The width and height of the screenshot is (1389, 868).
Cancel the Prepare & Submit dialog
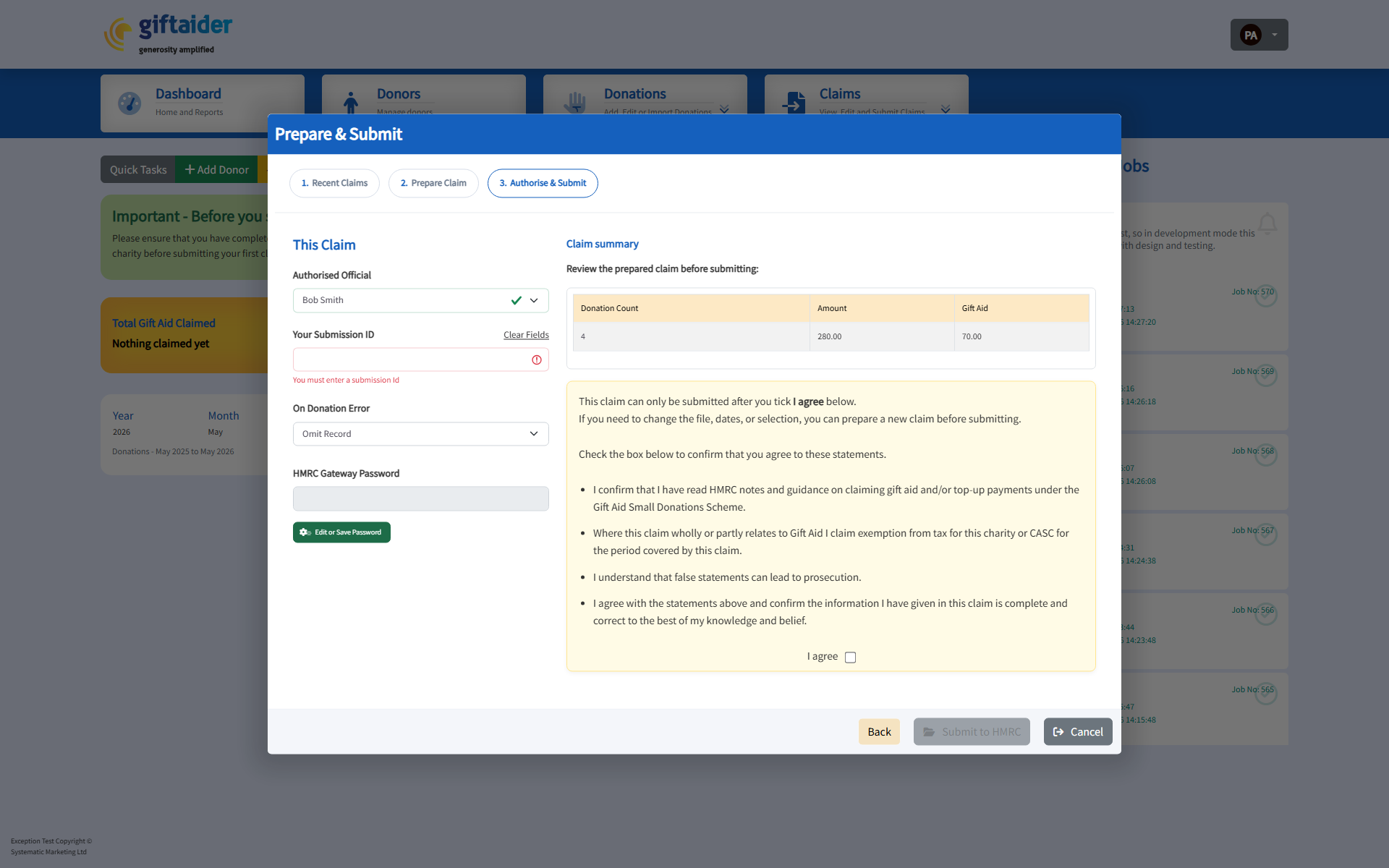[x=1078, y=732]
